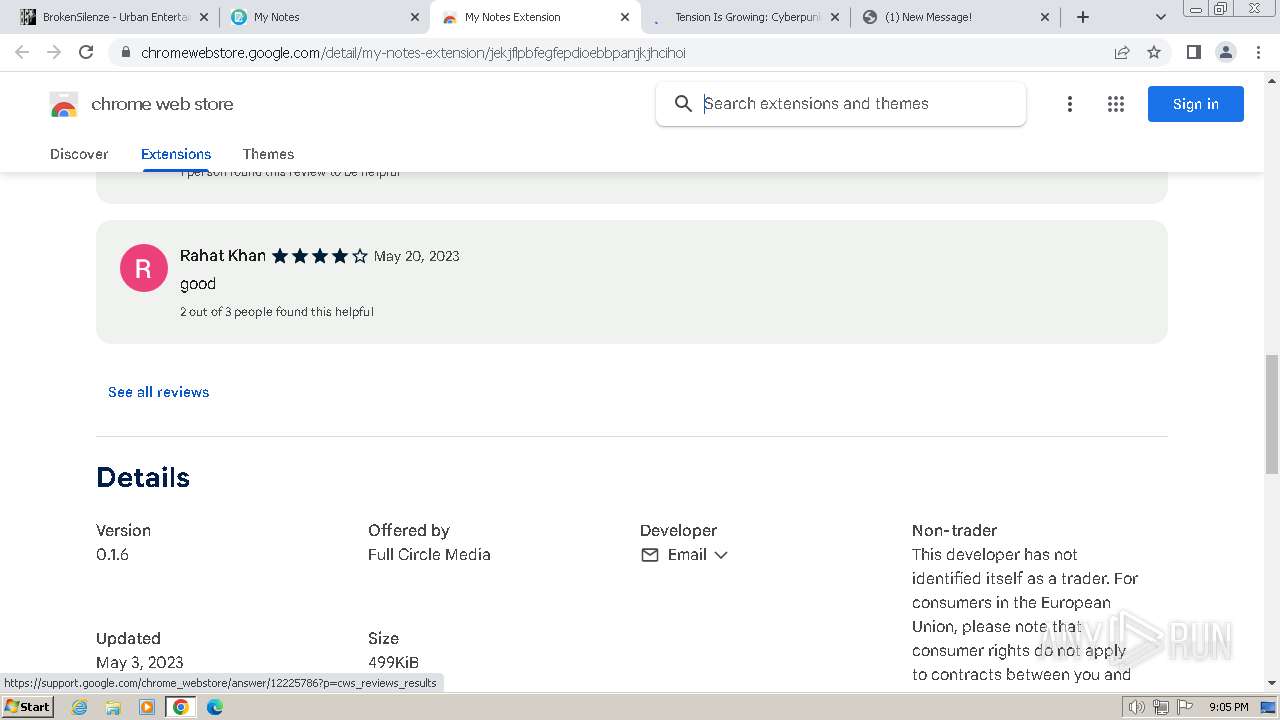Click the volume icon in system tray
Screen dimensions: 1280x720
click(1137, 707)
